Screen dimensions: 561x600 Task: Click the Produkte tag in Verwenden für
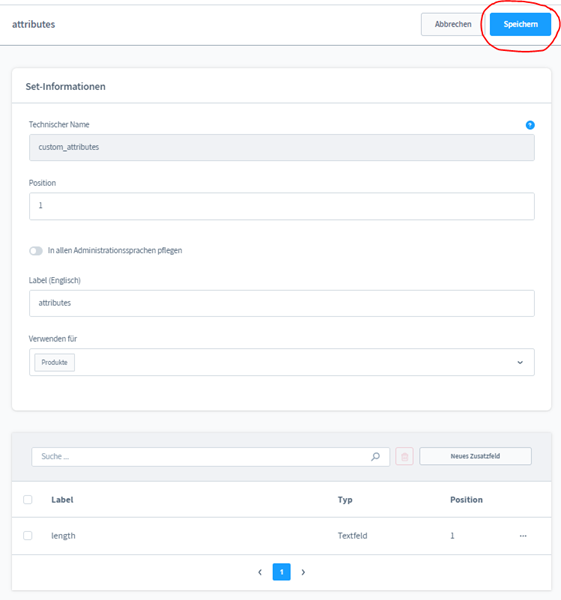click(x=54, y=362)
